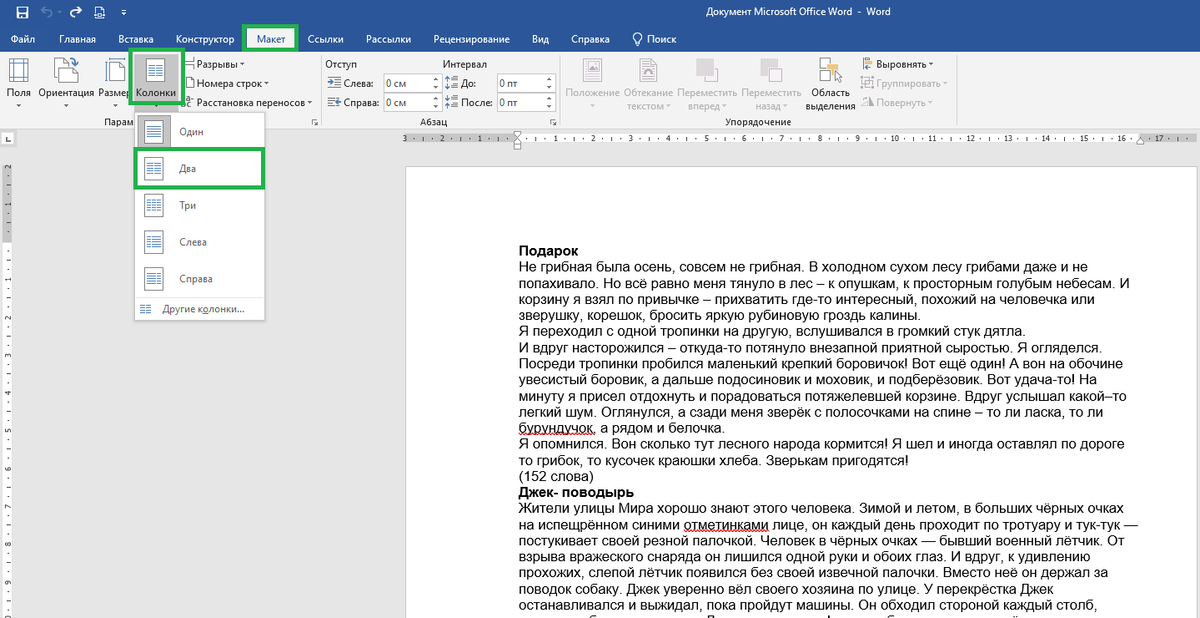Click the Поиск lightbulb search box

[655, 39]
